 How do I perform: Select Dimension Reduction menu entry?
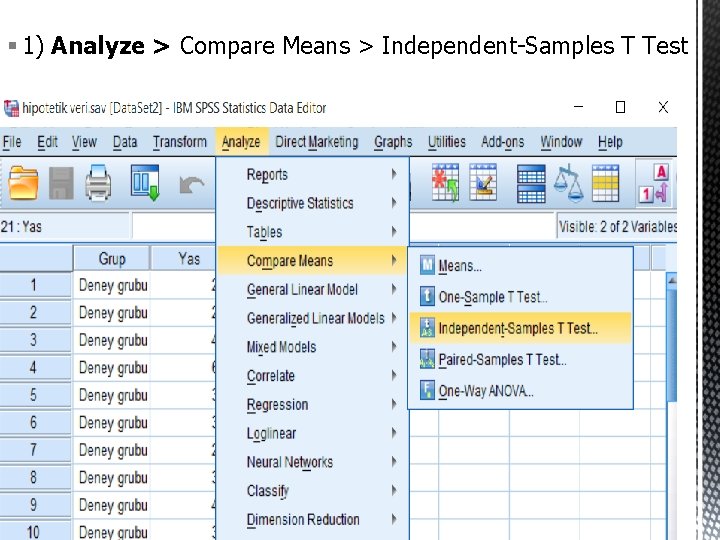[312, 519]
